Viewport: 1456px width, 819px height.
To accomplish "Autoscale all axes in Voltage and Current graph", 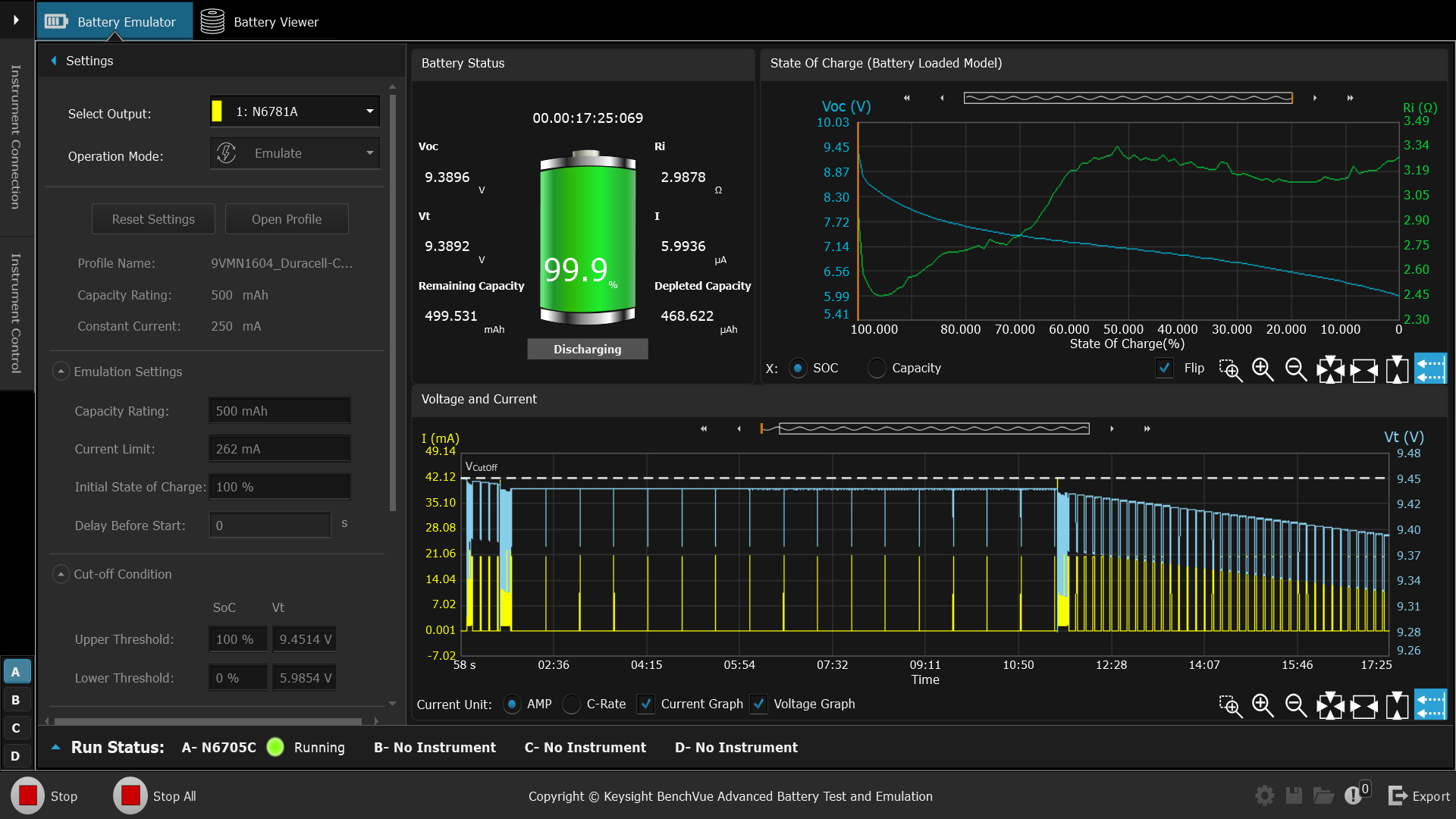I will [x=1330, y=706].
